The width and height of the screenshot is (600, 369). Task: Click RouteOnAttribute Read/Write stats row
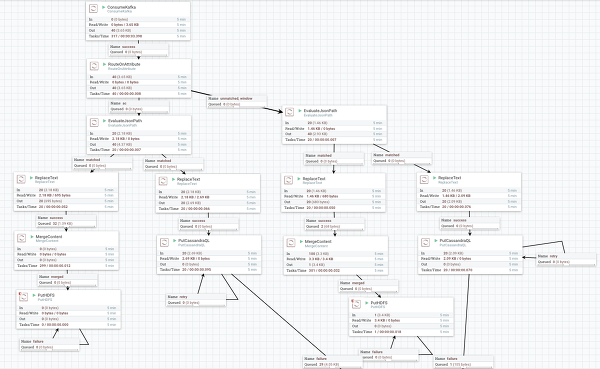(x=139, y=82)
